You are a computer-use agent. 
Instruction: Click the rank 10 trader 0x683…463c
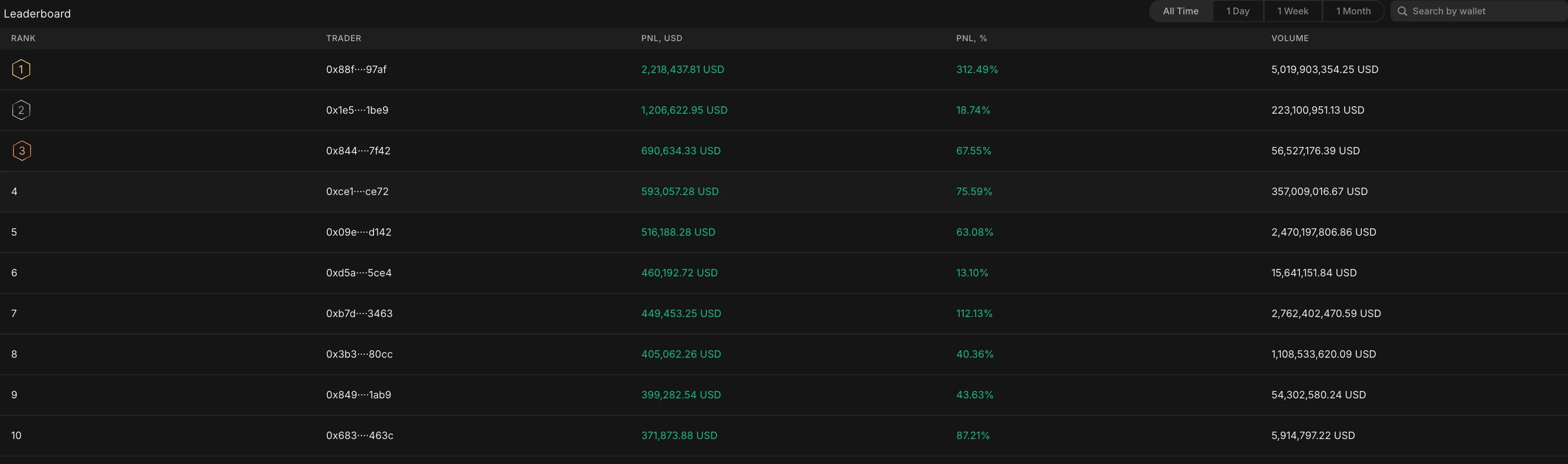[x=359, y=435]
